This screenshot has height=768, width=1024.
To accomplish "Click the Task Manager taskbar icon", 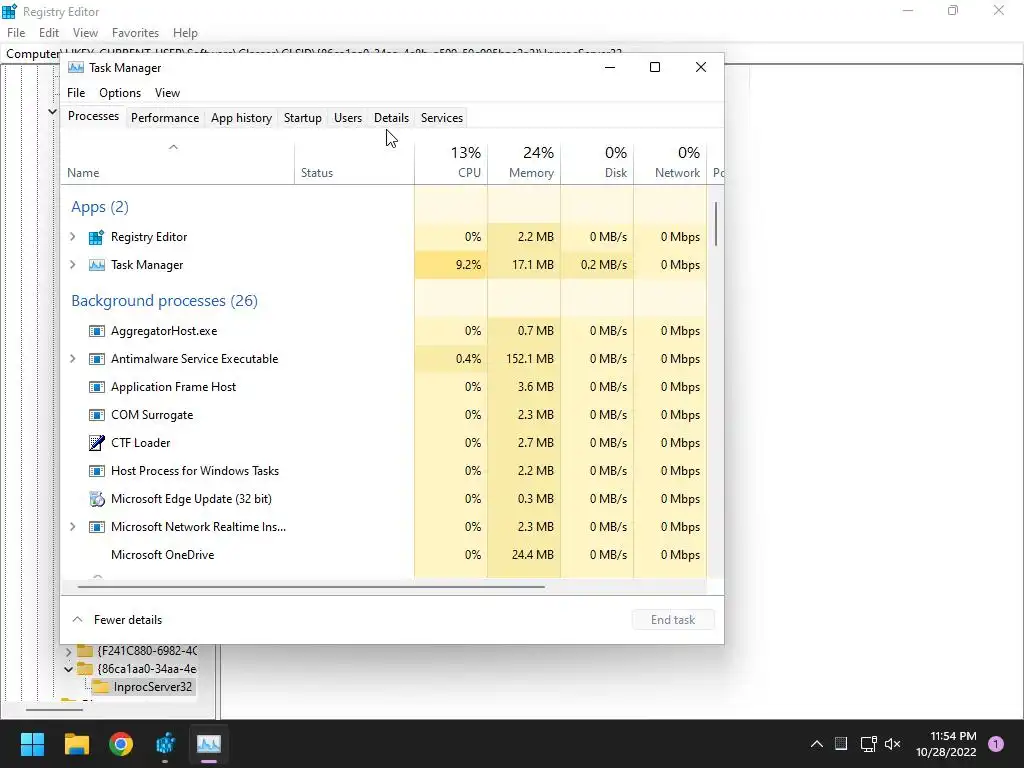I will (209, 744).
